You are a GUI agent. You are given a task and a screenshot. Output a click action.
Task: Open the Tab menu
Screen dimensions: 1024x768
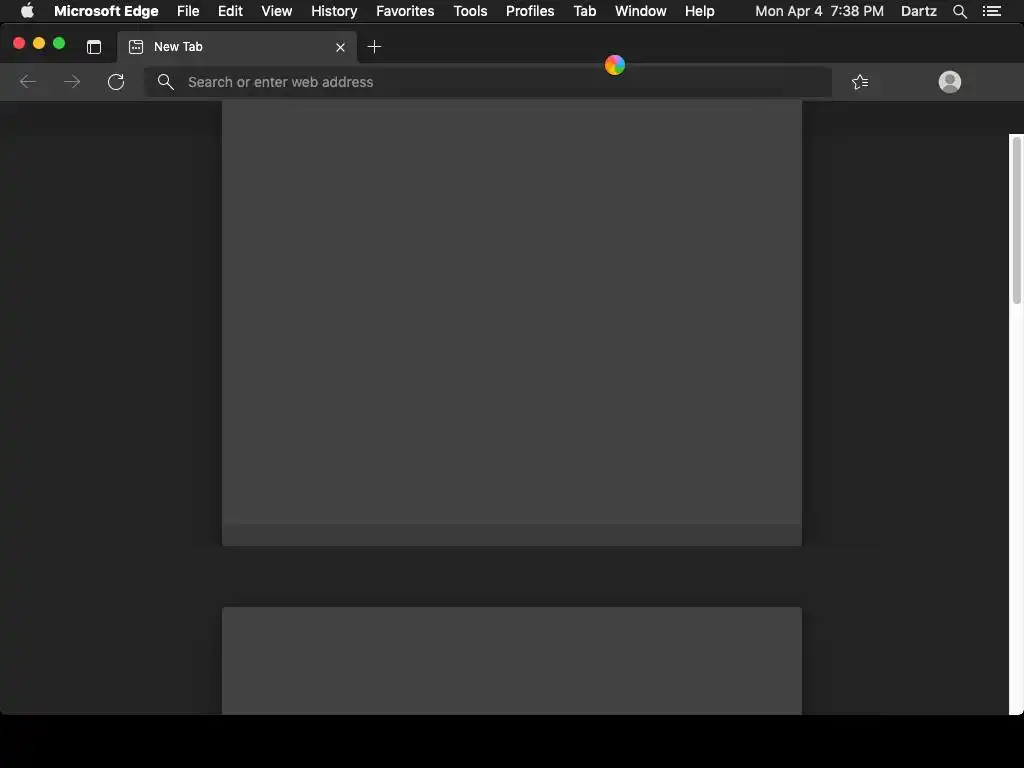[x=584, y=11]
